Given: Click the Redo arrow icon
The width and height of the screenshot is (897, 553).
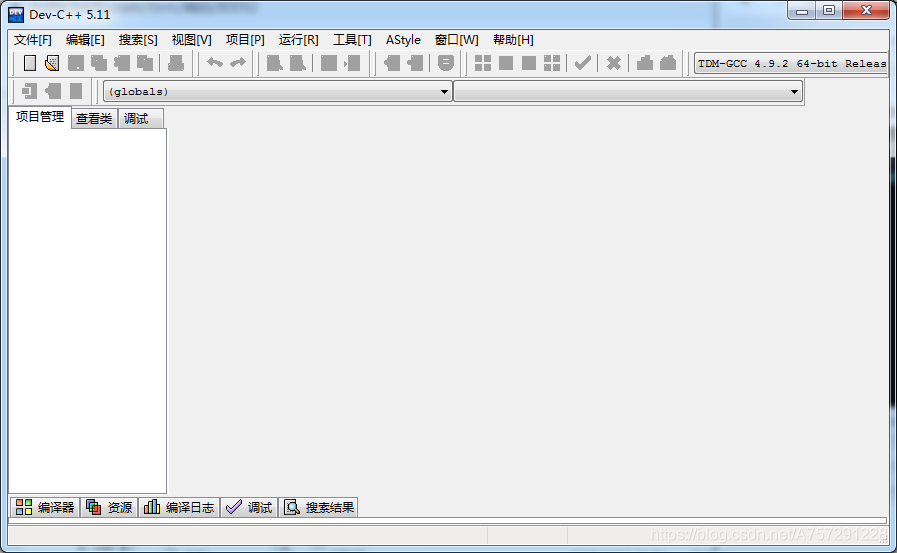Looking at the screenshot, I should (x=238, y=62).
